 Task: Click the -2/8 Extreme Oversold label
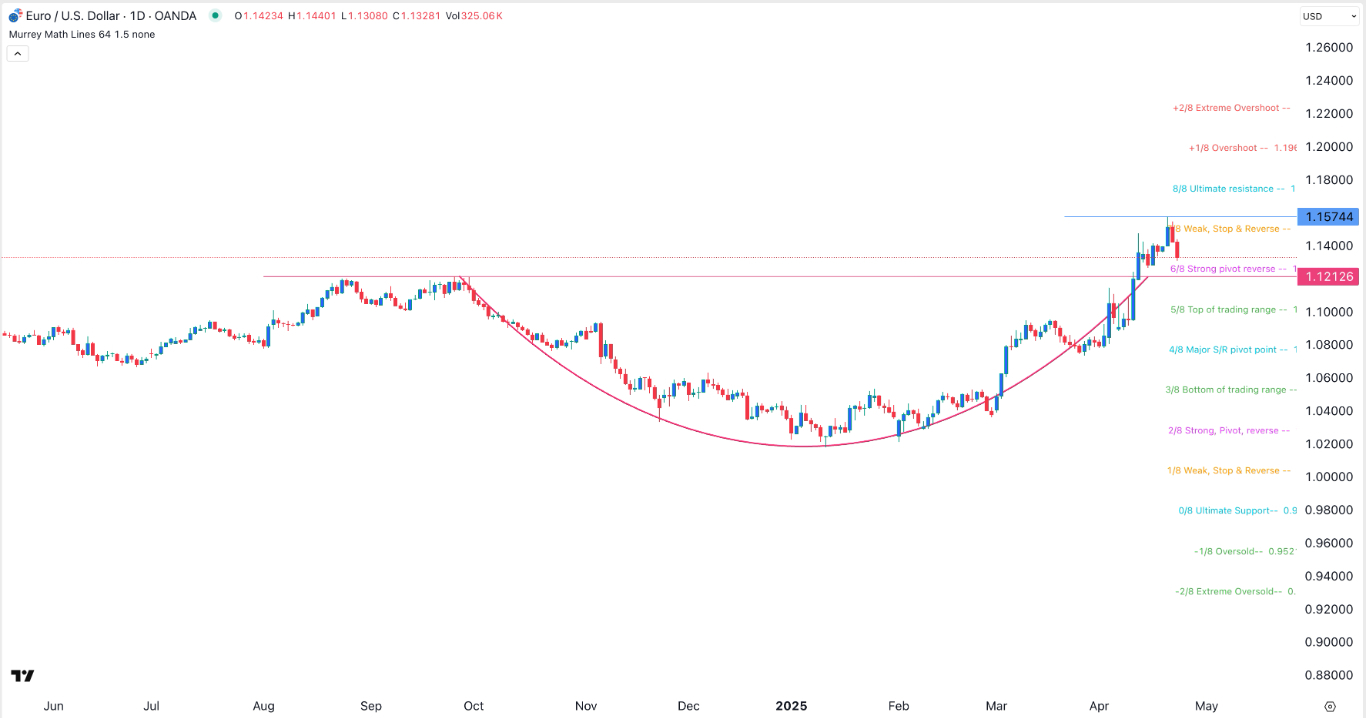1236,591
